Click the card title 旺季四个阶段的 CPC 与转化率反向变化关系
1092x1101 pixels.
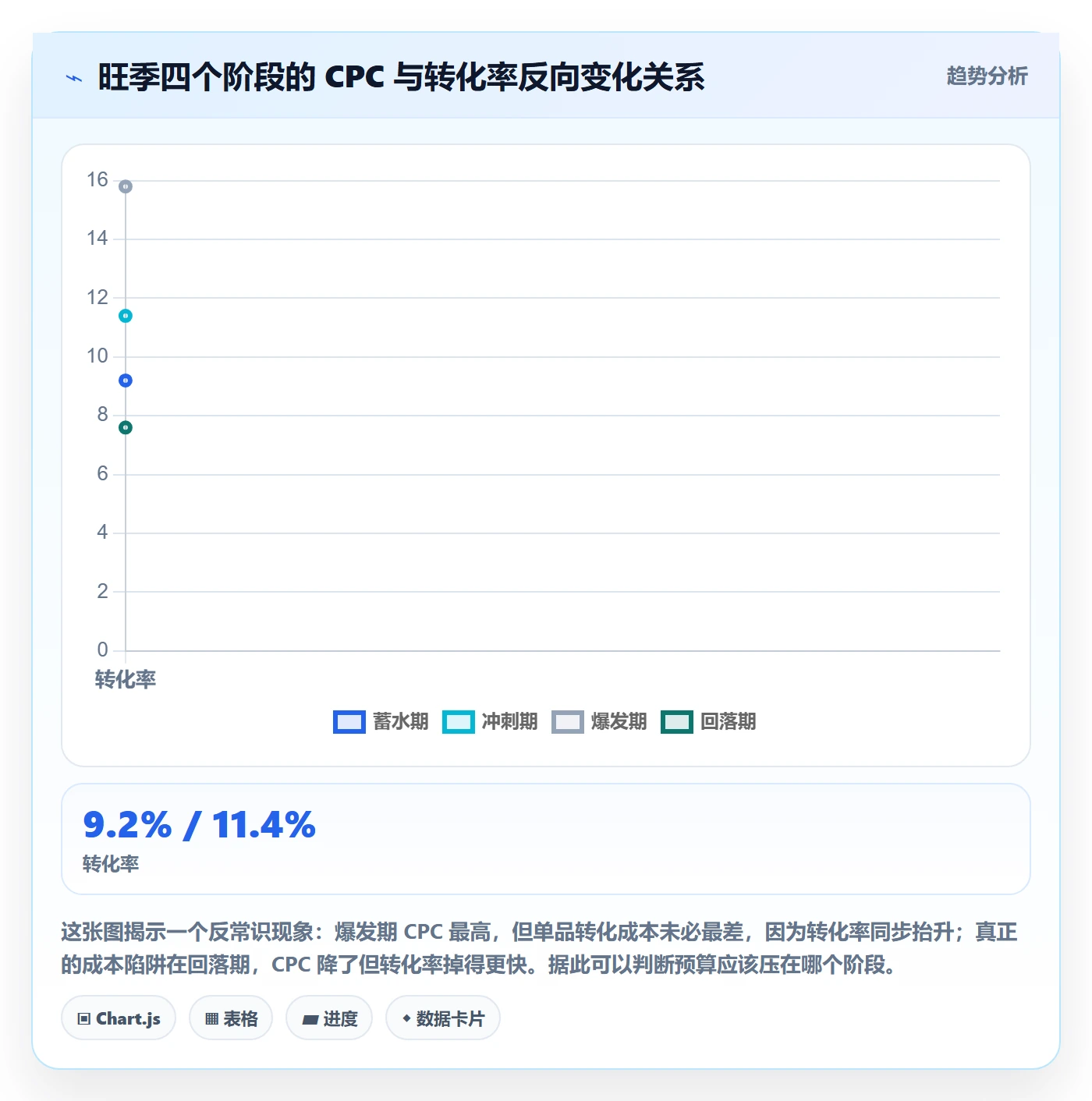(x=401, y=77)
